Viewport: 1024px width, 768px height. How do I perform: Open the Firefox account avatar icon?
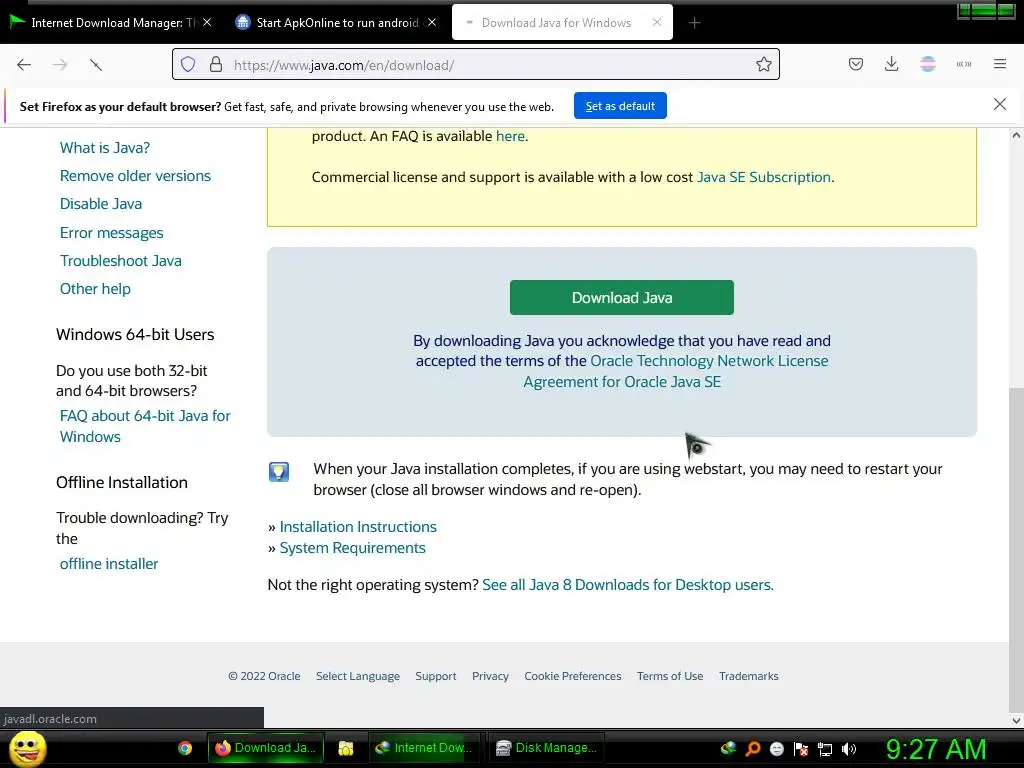pyautogui.click(x=927, y=64)
